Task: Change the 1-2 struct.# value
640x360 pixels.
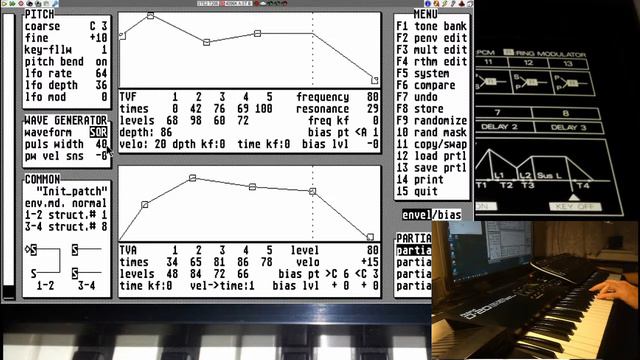Action: click(104, 215)
